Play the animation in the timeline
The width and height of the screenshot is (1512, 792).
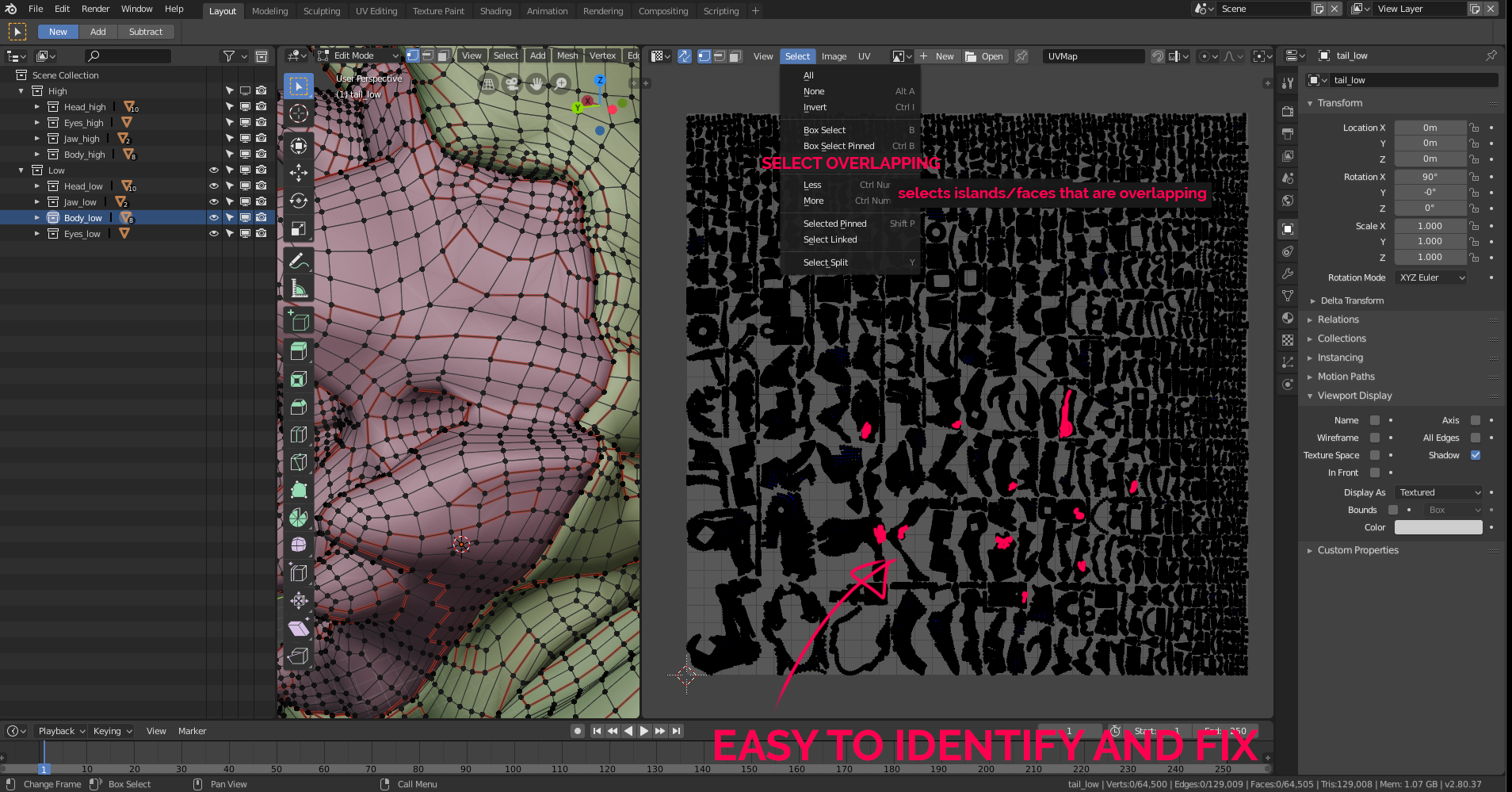coord(644,731)
